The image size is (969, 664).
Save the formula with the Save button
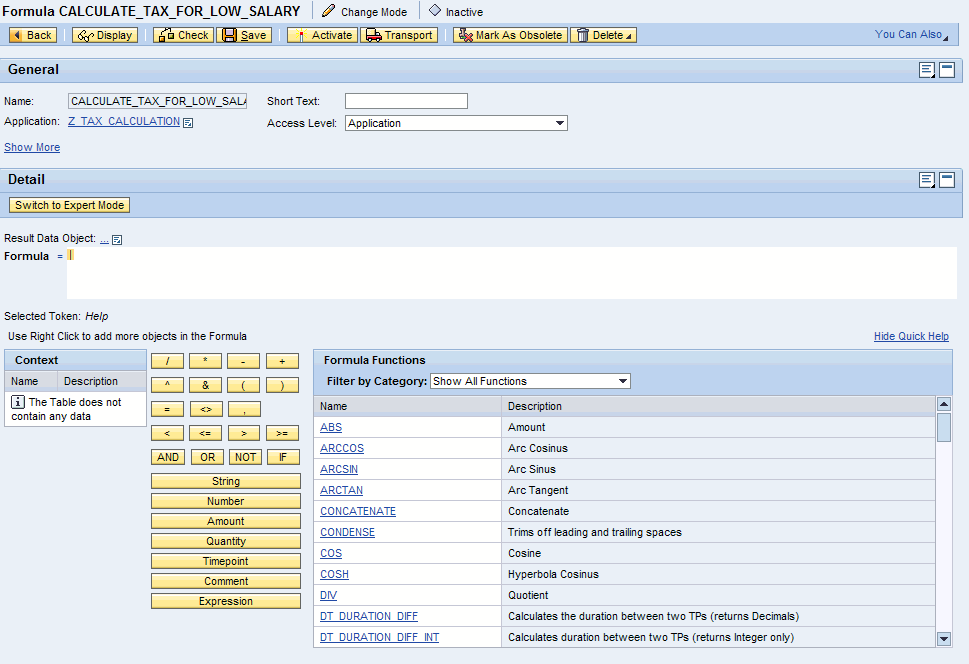(244, 35)
